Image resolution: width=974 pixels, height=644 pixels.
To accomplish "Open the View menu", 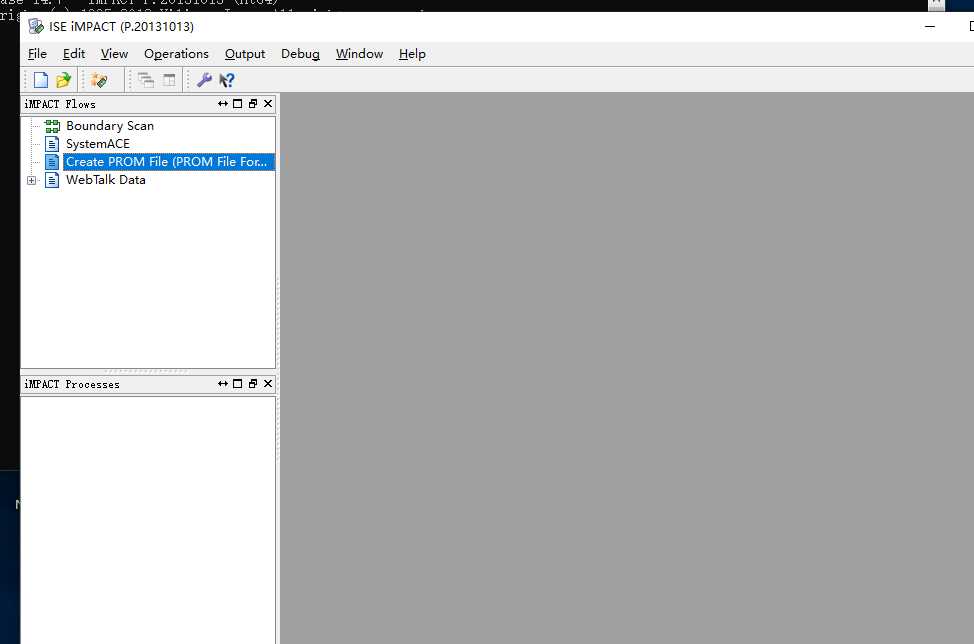I will tap(114, 54).
